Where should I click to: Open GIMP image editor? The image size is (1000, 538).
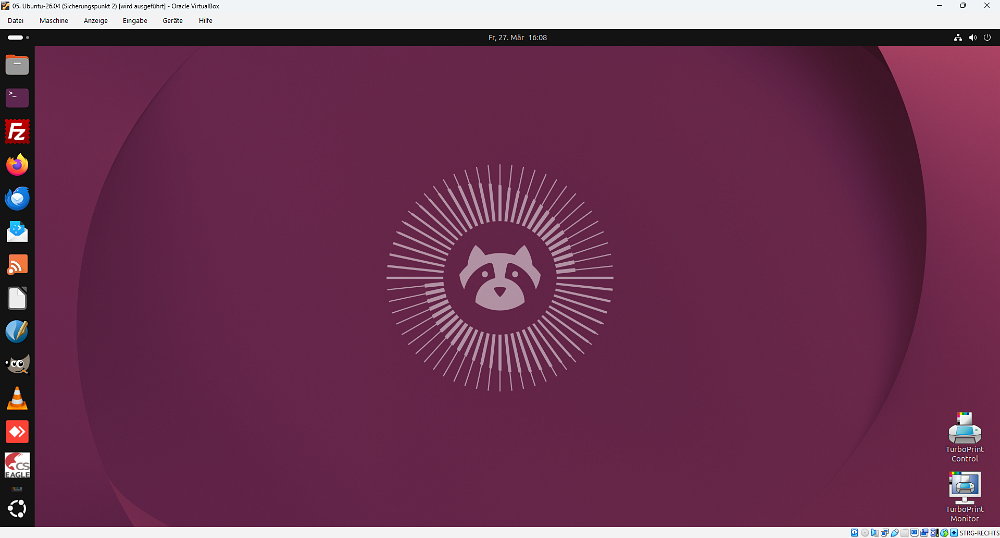tap(17, 365)
